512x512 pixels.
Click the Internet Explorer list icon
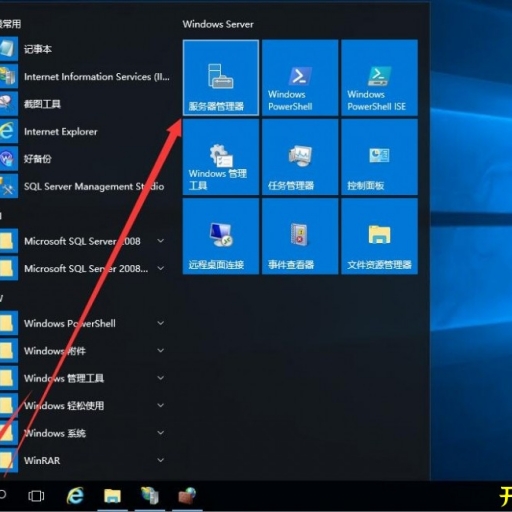[x=8, y=131]
